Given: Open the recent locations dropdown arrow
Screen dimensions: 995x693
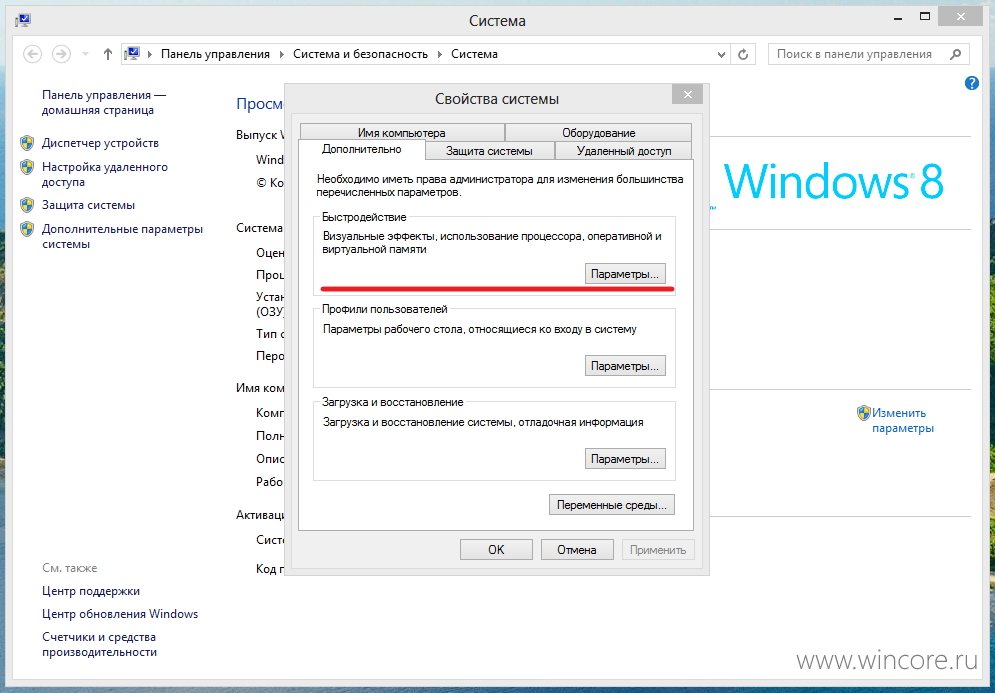Looking at the screenshot, I should 85,54.
